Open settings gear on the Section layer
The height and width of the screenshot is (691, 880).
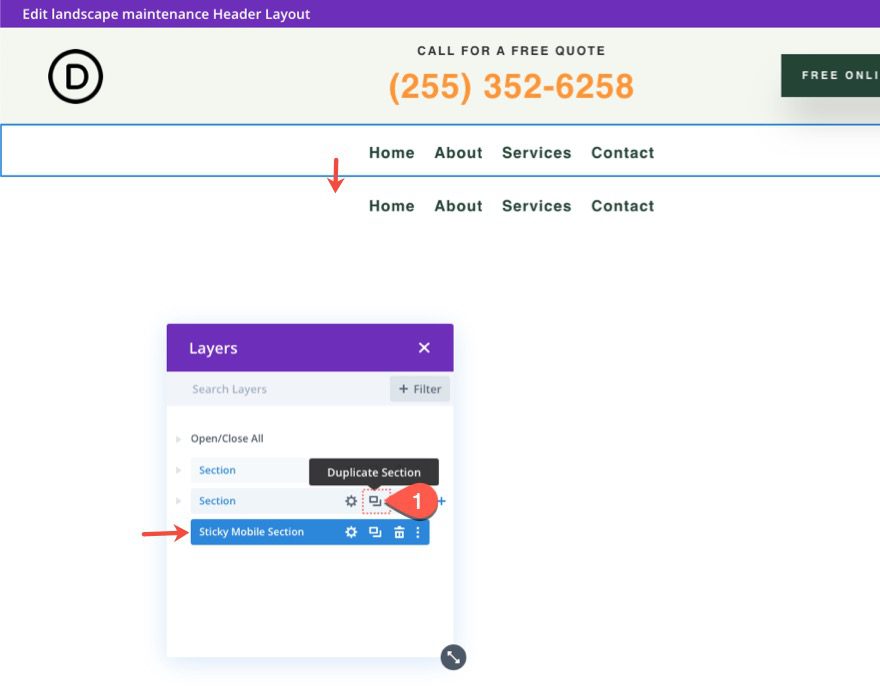[350, 501]
